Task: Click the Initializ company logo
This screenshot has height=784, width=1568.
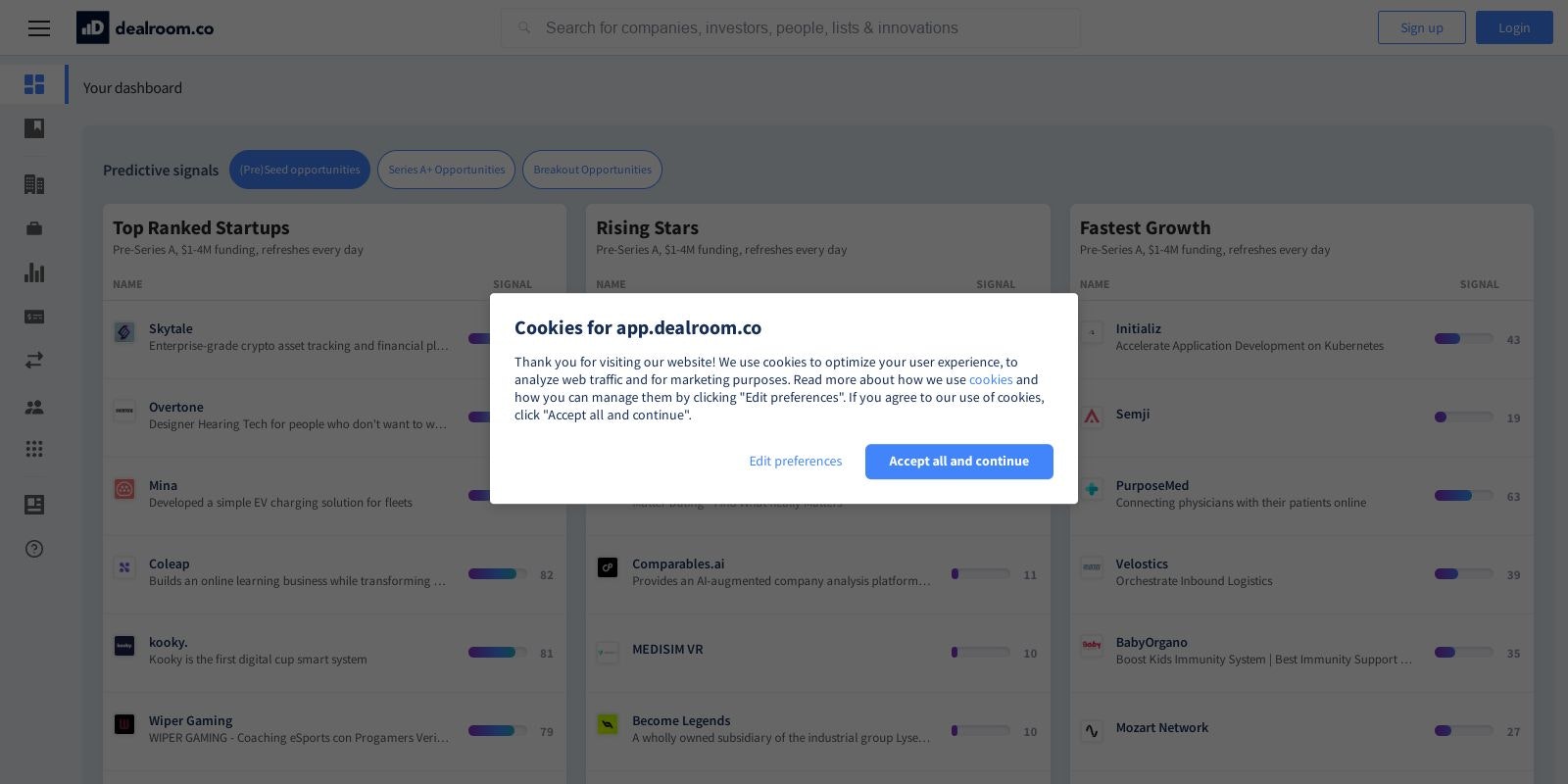Action: [x=1092, y=332]
